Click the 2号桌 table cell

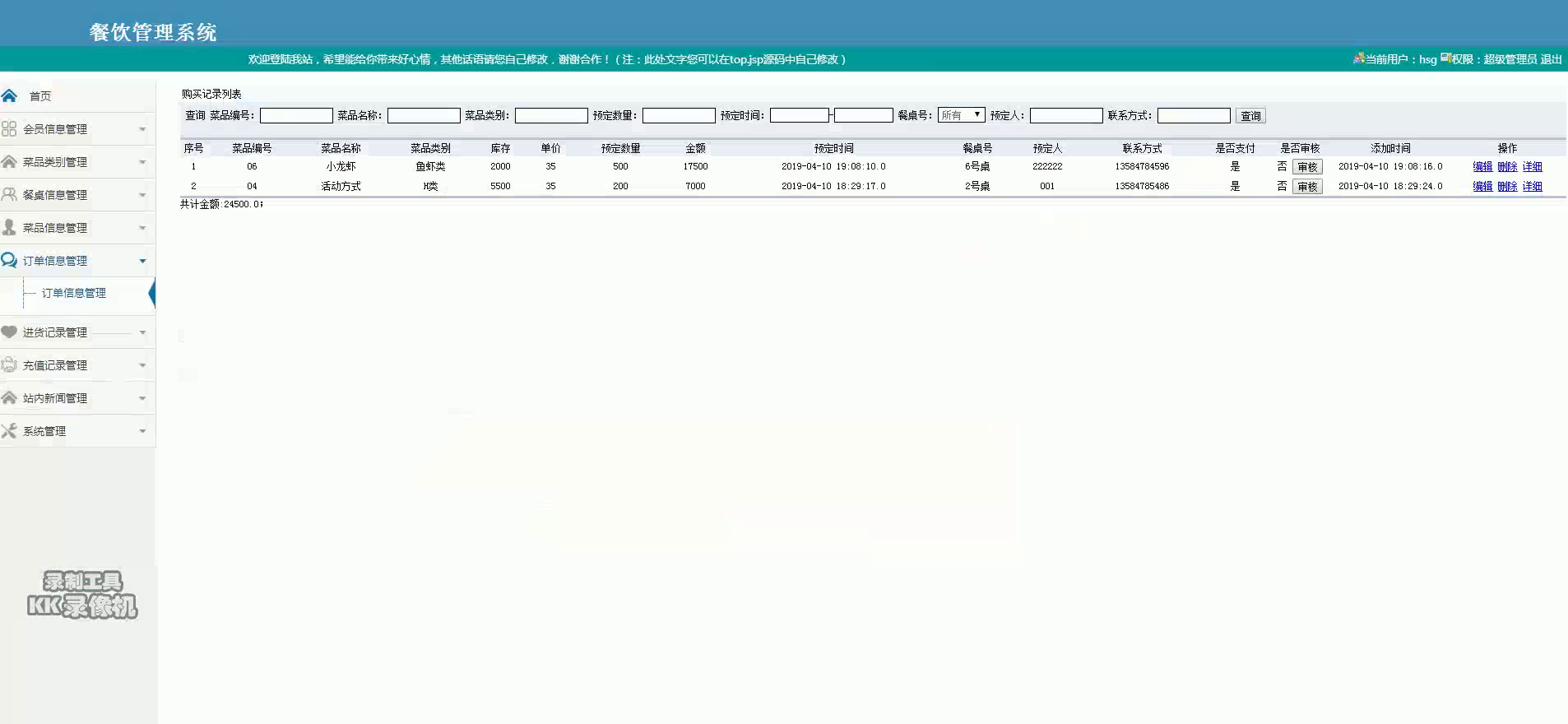[977, 186]
